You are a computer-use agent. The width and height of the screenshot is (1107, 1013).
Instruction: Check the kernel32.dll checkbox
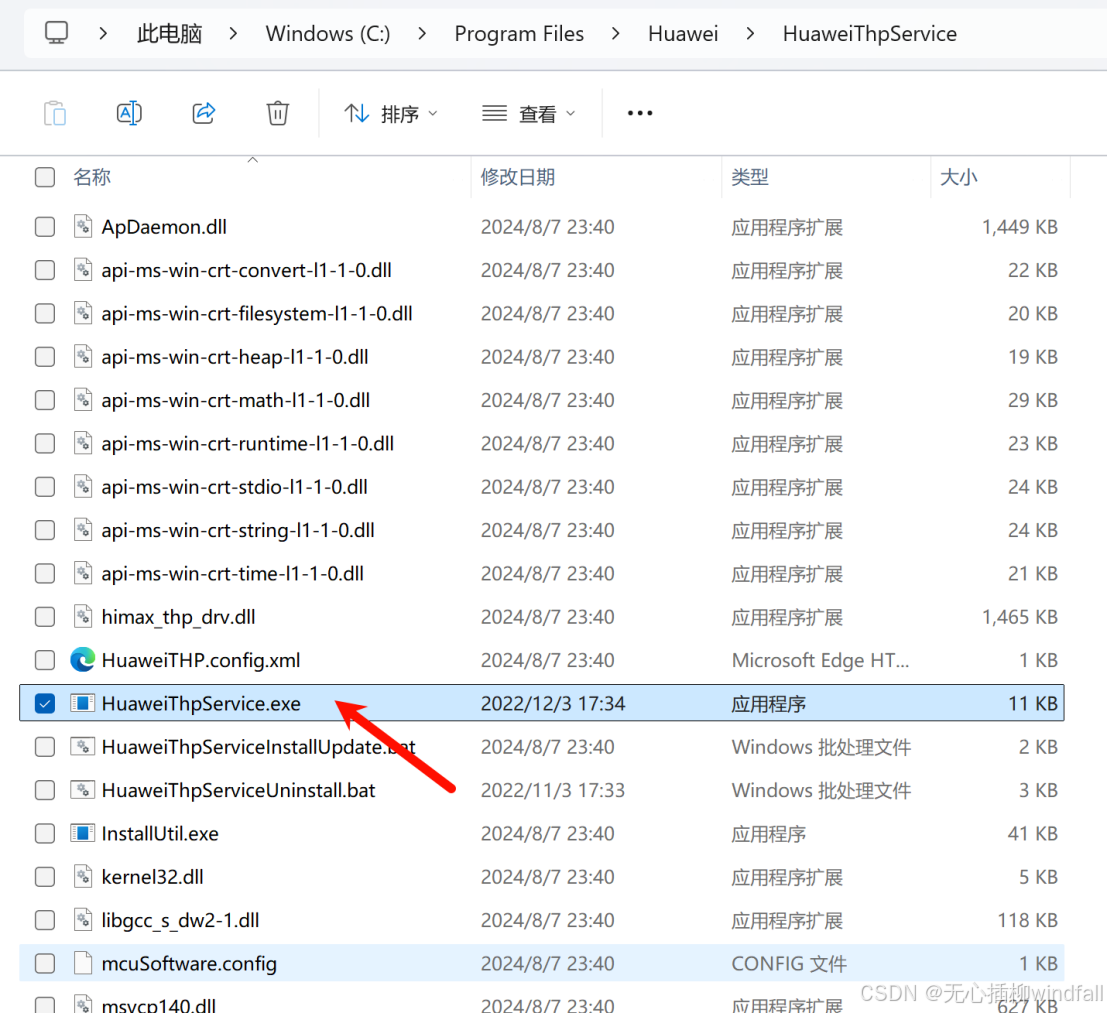[x=45, y=877]
